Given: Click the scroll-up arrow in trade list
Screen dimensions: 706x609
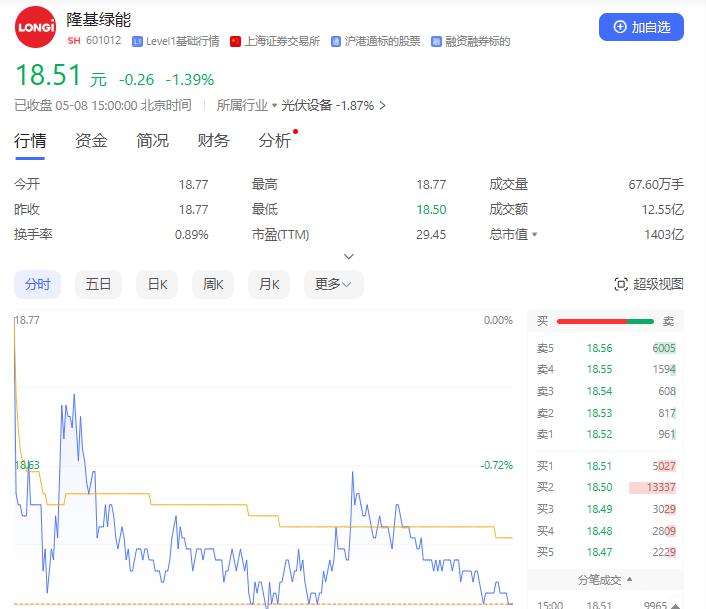Looking at the screenshot, I should click(x=676, y=606).
